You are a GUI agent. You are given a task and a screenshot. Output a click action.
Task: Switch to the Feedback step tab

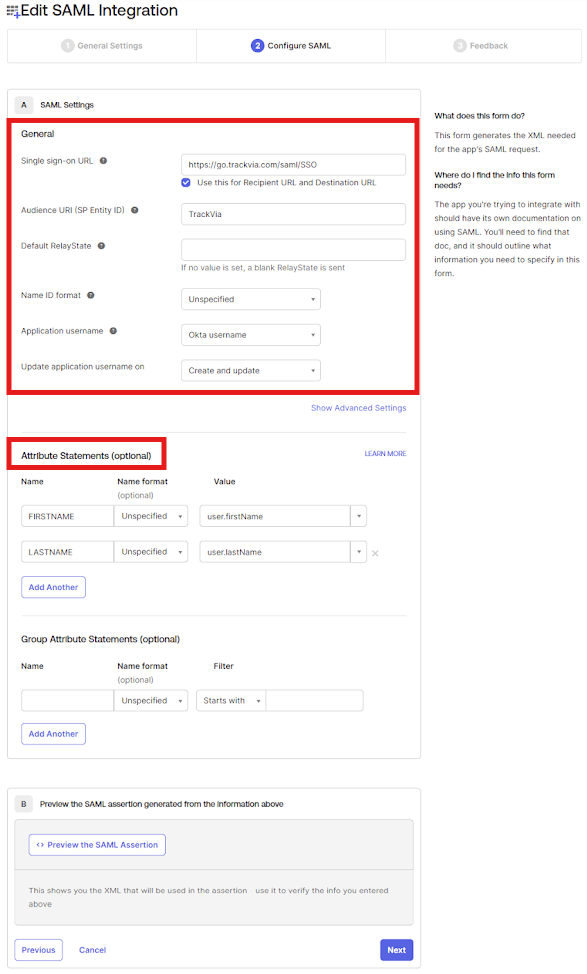[x=483, y=46]
